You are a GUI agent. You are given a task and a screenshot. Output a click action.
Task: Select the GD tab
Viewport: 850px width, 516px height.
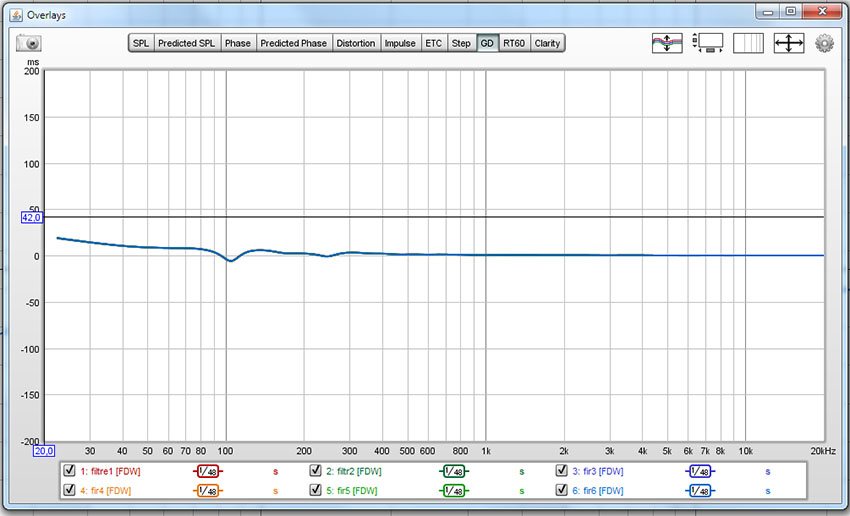487,43
